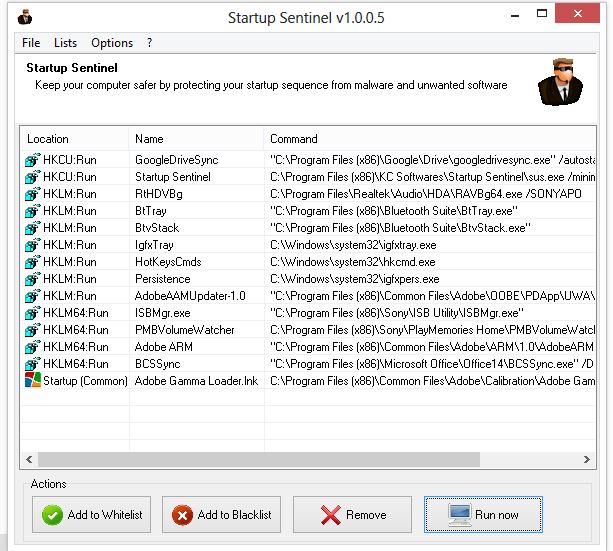
Task: Select the registry icon for Startup Sentinel row
Action: [33, 177]
